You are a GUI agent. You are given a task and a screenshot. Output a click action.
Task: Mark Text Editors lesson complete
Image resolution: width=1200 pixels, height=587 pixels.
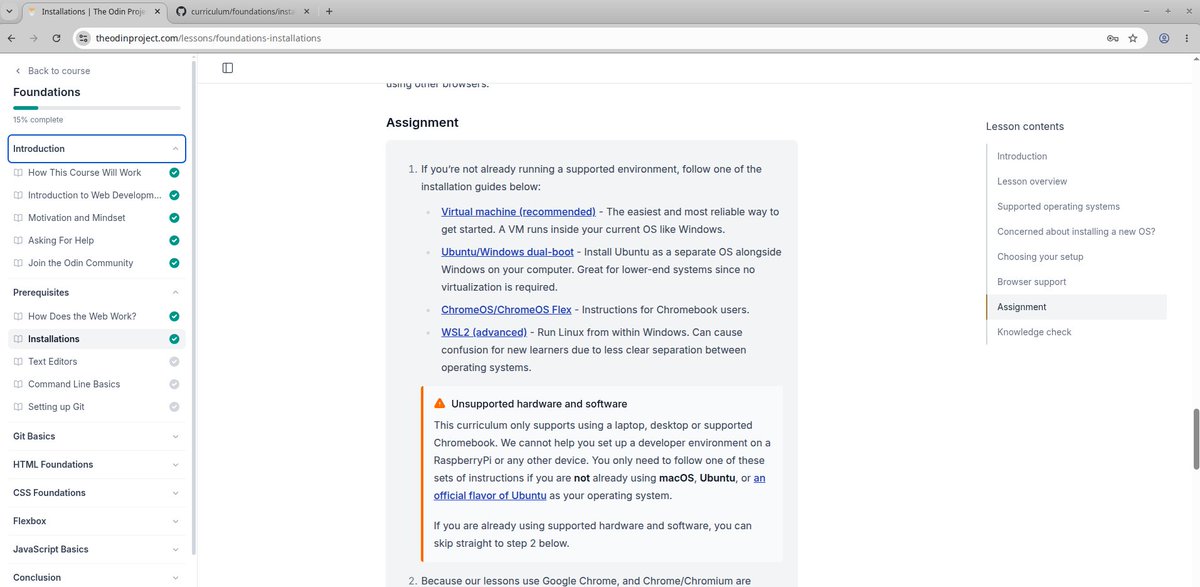point(174,361)
